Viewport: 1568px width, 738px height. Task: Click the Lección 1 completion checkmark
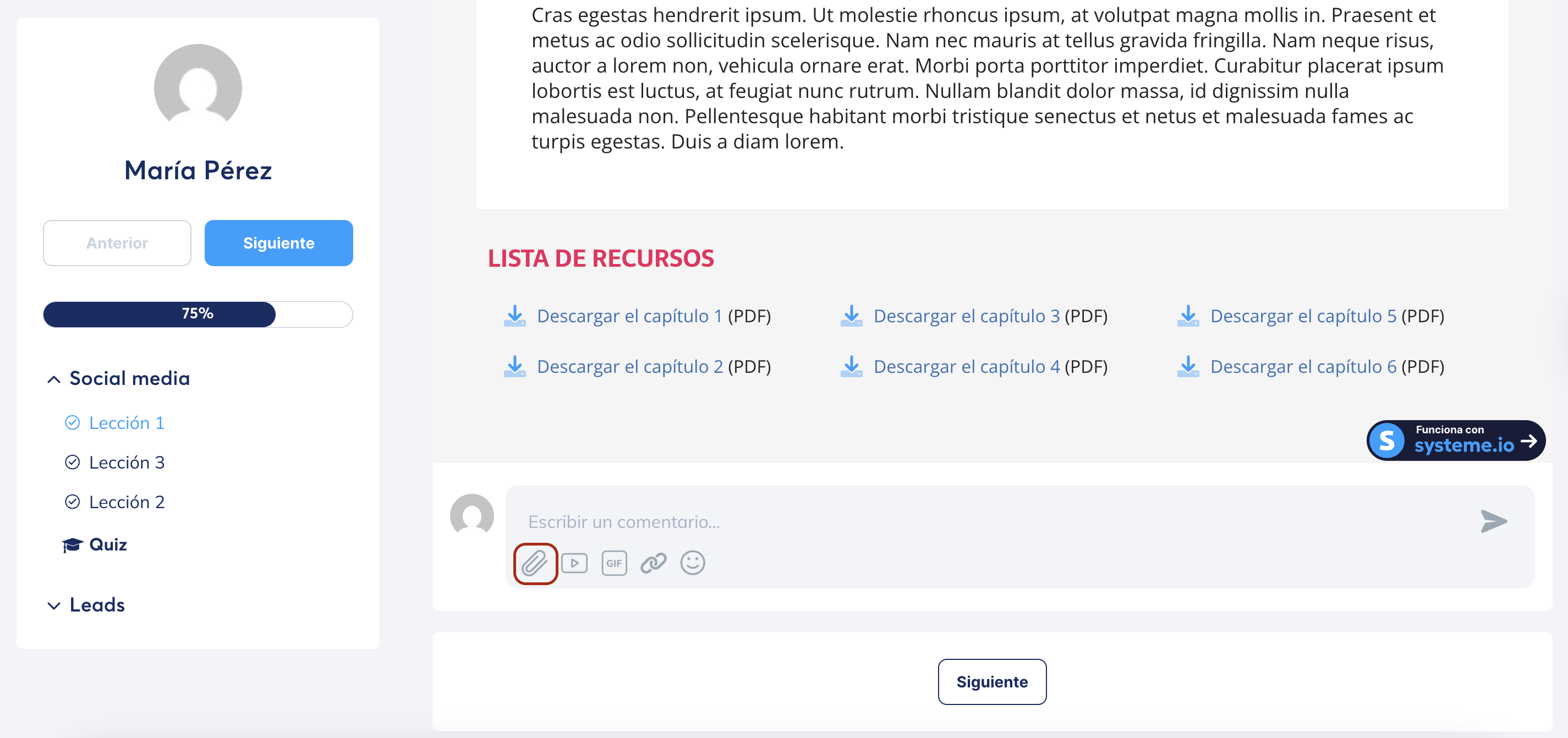[x=73, y=423]
